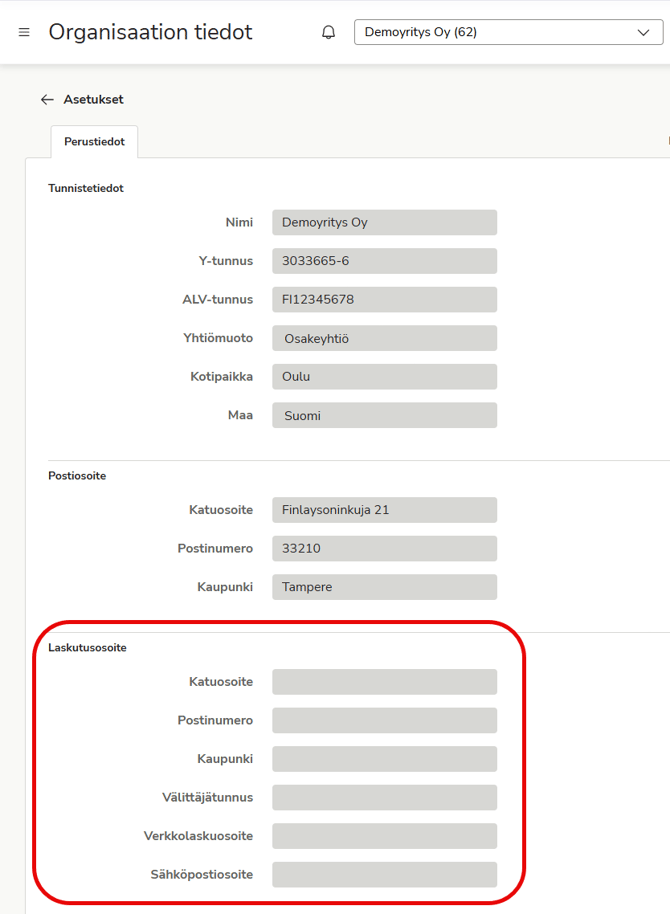This screenshot has height=914, width=670.
Task: Select the Perustiedot tab
Action: pyautogui.click(x=94, y=142)
